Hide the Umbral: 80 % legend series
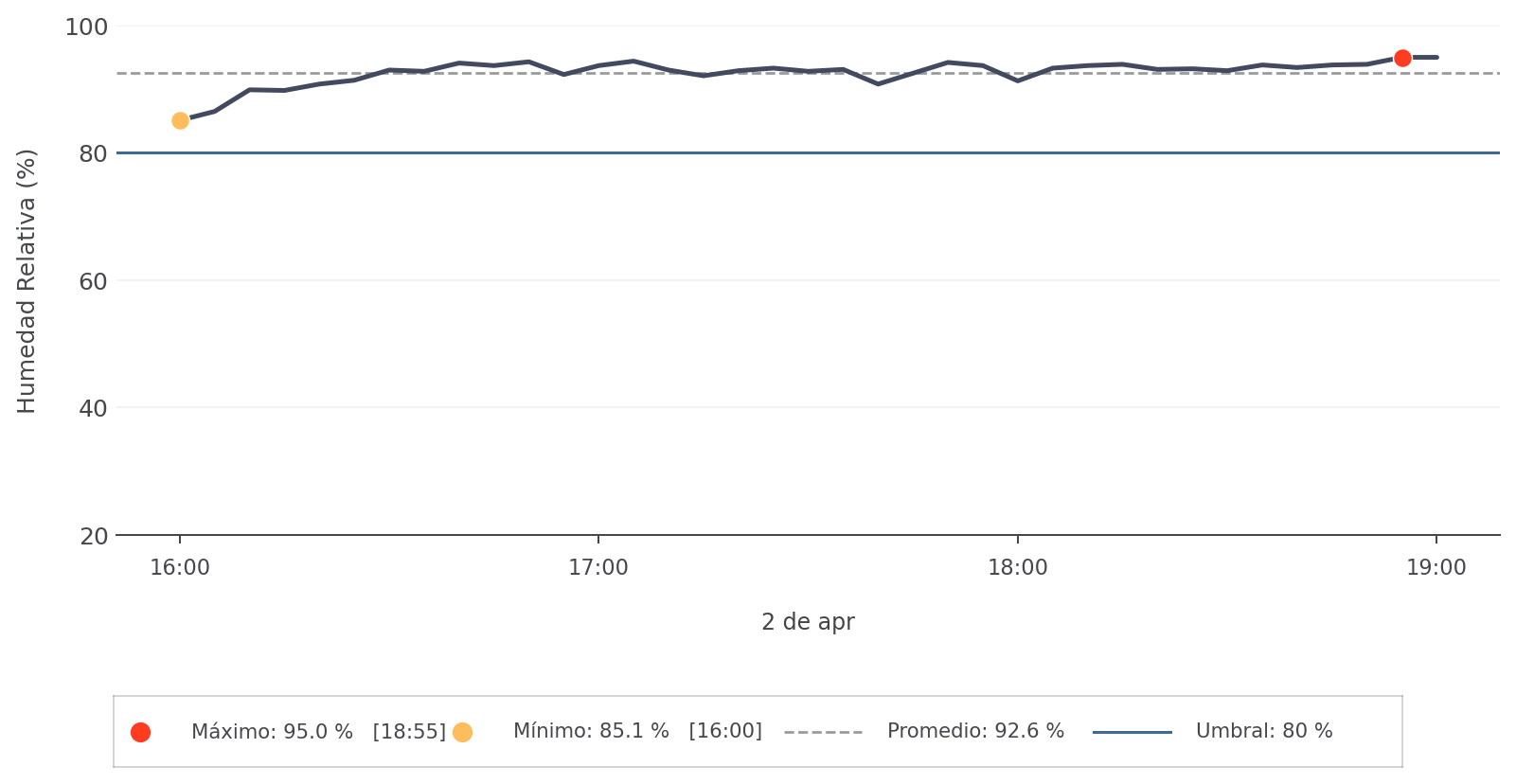The image size is (1516, 784). (x=1263, y=732)
